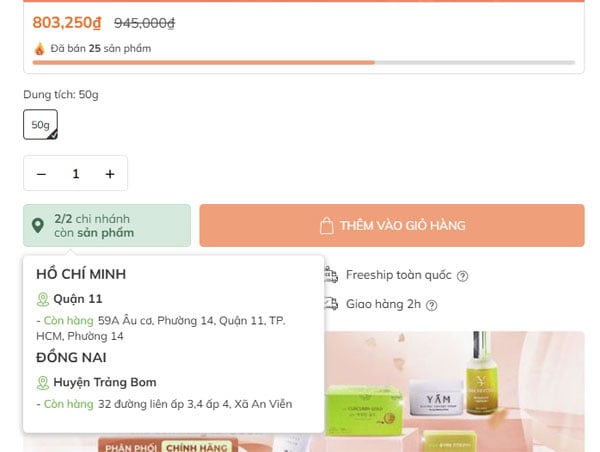Screen dimensions: 600x452
Task: Click map pin icon beside Quận 11
Action: coord(43,299)
